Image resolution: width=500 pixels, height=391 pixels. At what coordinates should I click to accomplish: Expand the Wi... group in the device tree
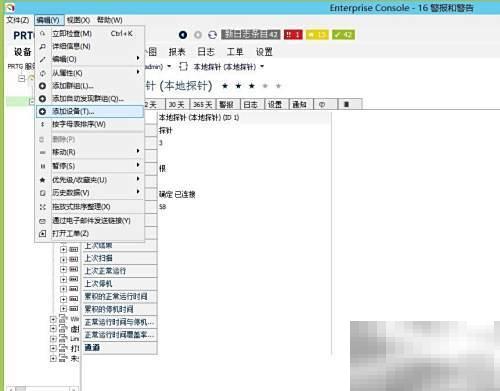pyautogui.click(x=53, y=319)
